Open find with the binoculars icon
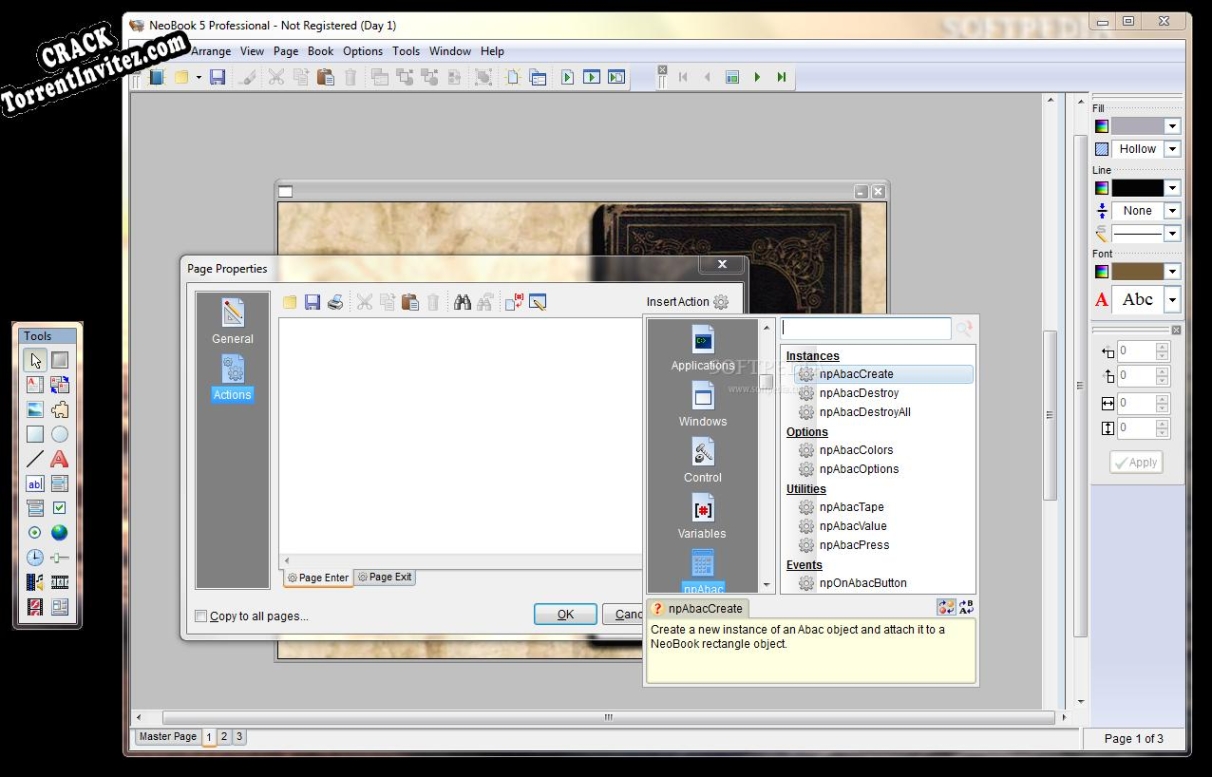Screen dimensions: 1212x777 (462, 302)
